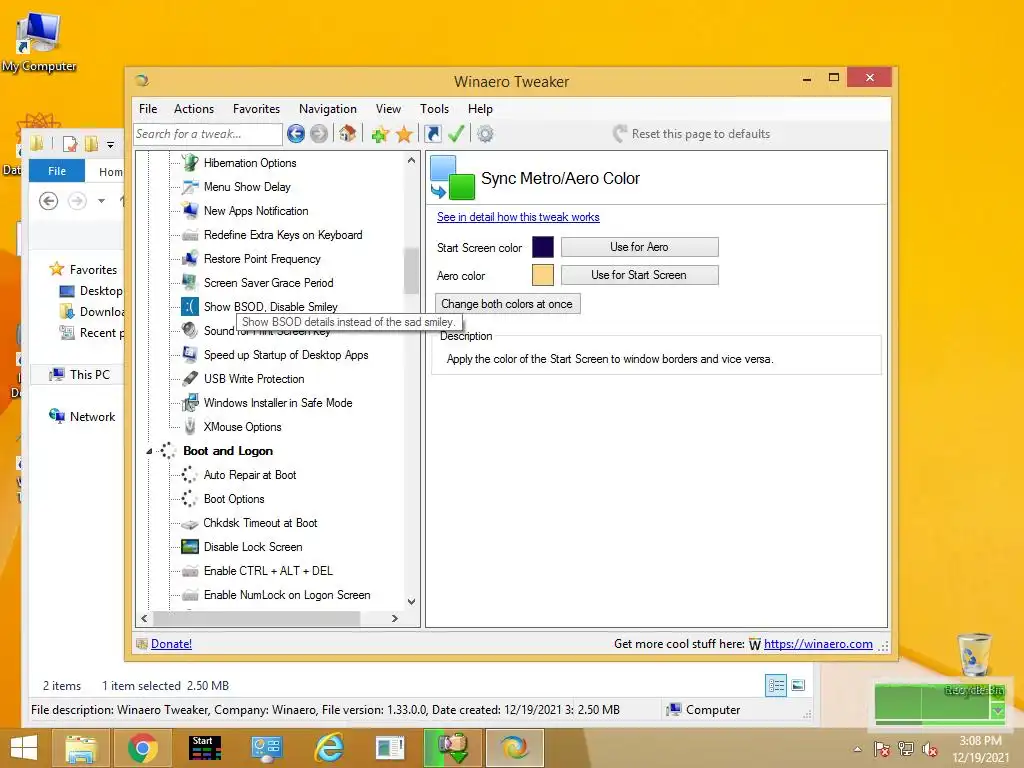Open the File menu in Winaero Tweaker

pyautogui.click(x=148, y=108)
